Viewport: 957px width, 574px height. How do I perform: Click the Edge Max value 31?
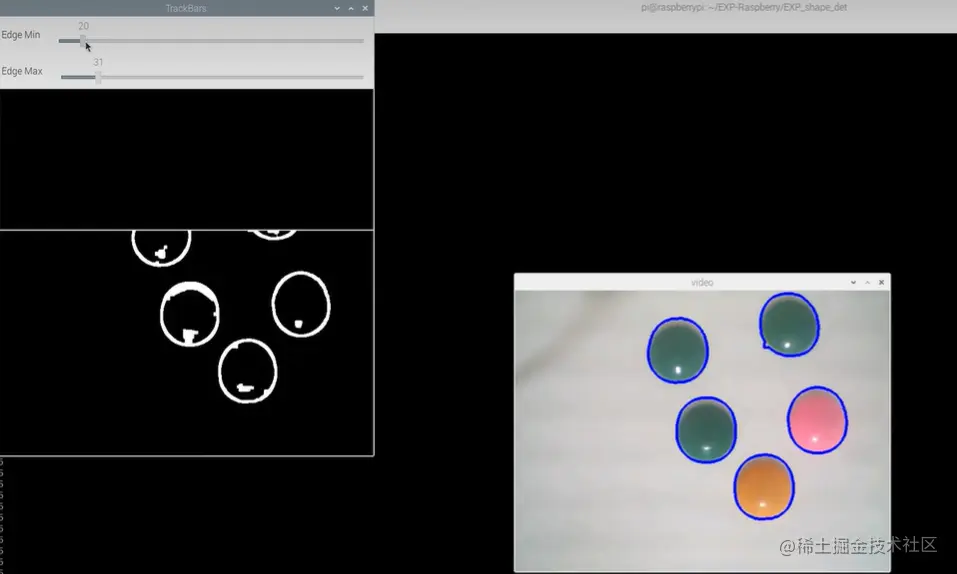tap(98, 62)
